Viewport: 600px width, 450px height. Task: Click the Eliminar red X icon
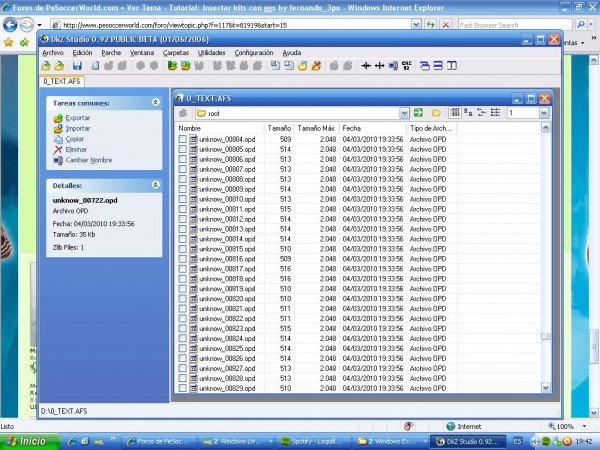(x=58, y=150)
